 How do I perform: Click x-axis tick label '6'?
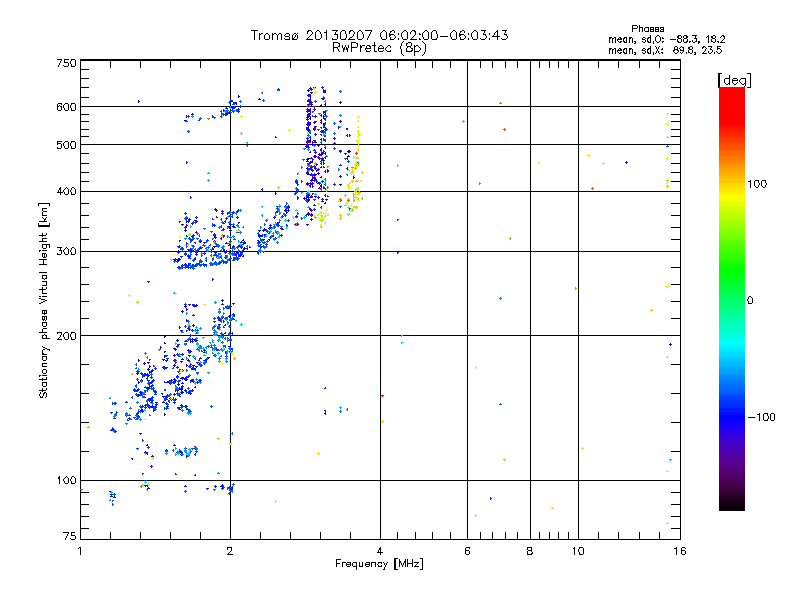[467, 551]
